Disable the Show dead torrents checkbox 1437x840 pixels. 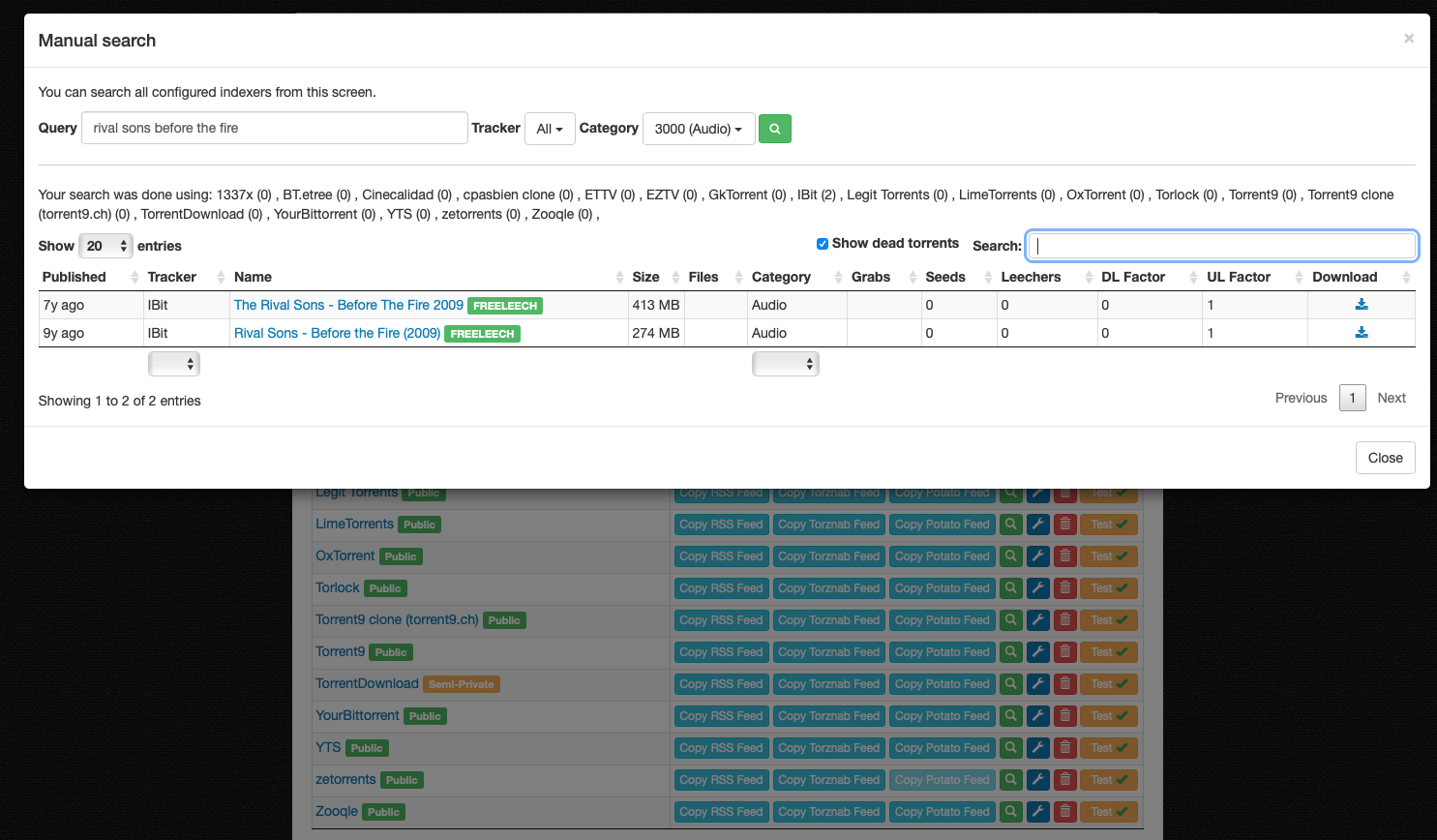[822, 243]
